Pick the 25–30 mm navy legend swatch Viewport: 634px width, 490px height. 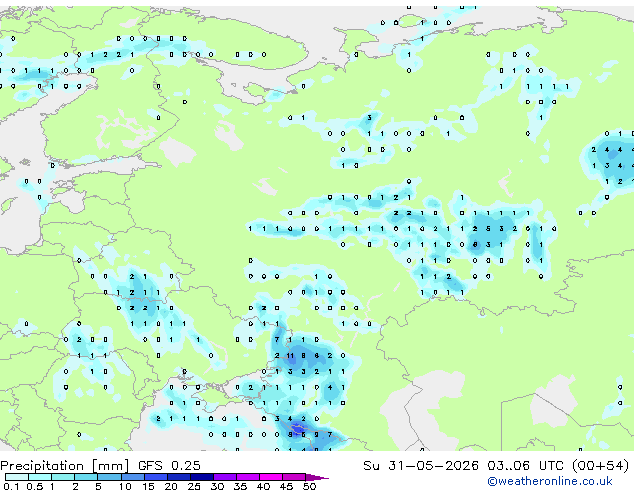pyautogui.click(x=202, y=477)
